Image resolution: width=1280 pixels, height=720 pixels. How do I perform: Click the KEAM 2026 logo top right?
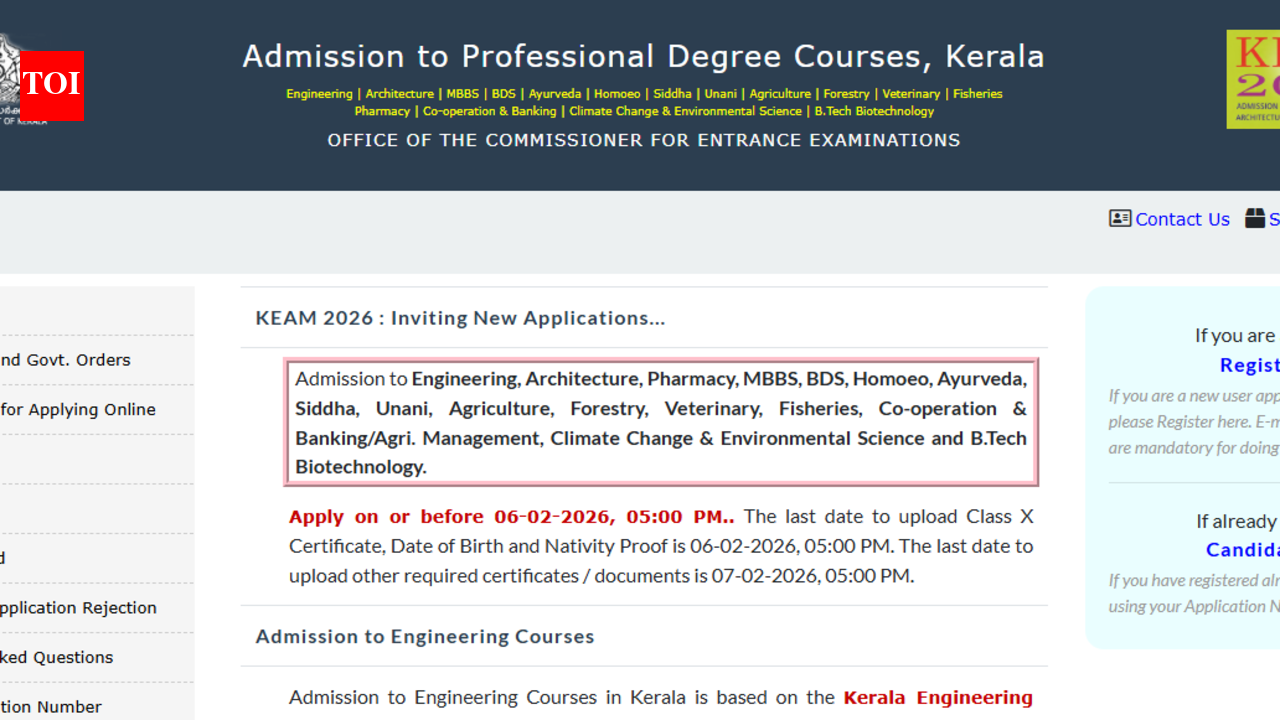[1253, 78]
